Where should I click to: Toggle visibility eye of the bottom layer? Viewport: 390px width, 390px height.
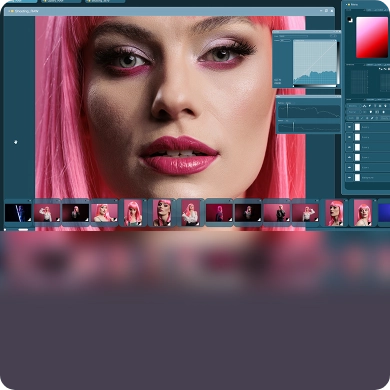(x=349, y=177)
